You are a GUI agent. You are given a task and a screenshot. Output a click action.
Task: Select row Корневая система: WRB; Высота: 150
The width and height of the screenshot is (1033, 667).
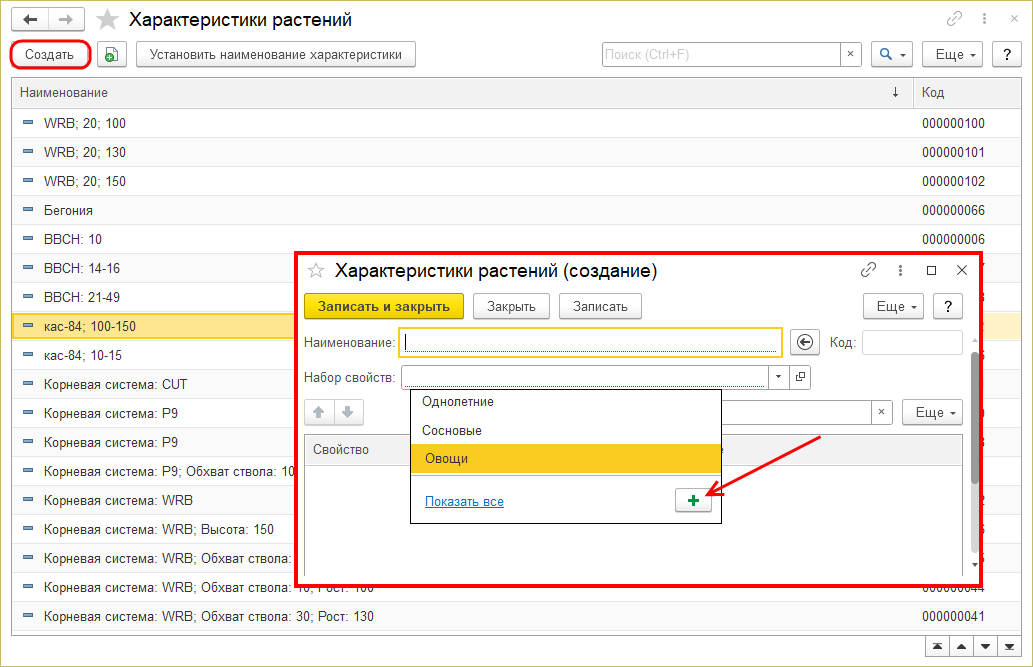pos(153,529)
